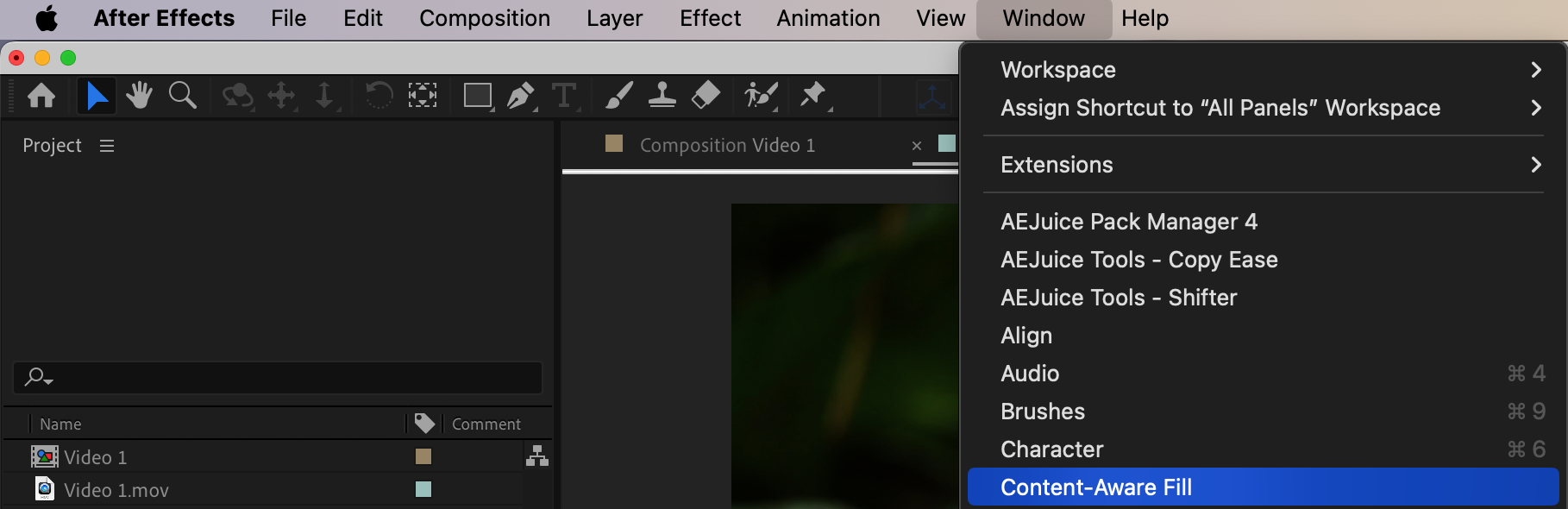Select the Clone Stamp tool

pyautogui.click(x=662, y=95)
